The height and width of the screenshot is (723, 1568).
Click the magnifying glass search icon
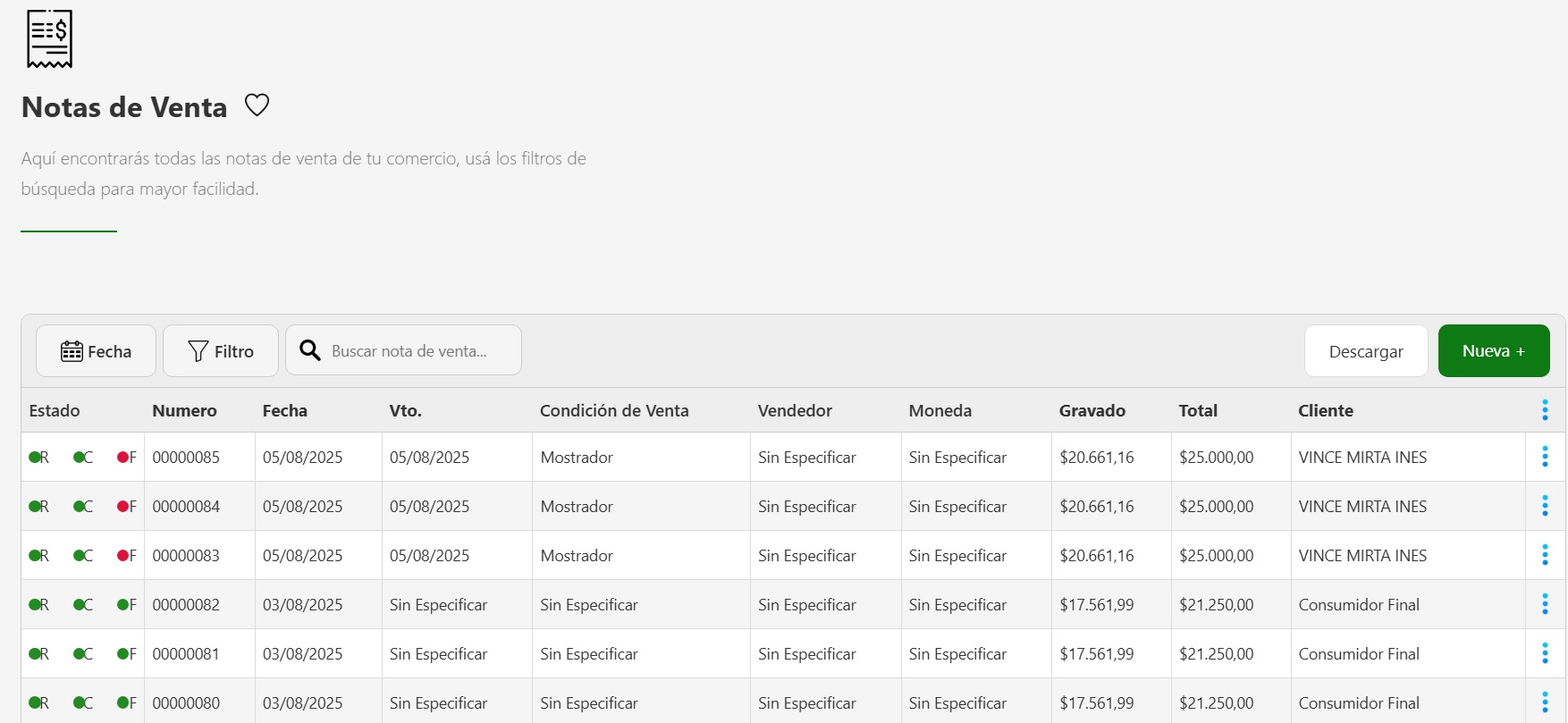point(310,350)
